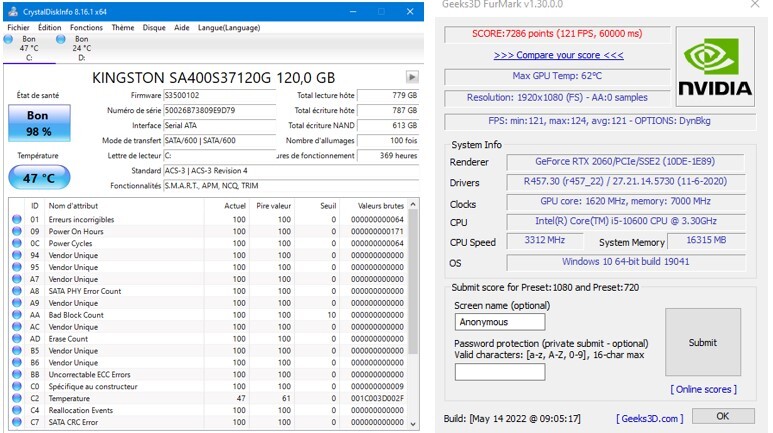Click the Screen name input field
773x433 pixels.
click(x=500, y=322)
